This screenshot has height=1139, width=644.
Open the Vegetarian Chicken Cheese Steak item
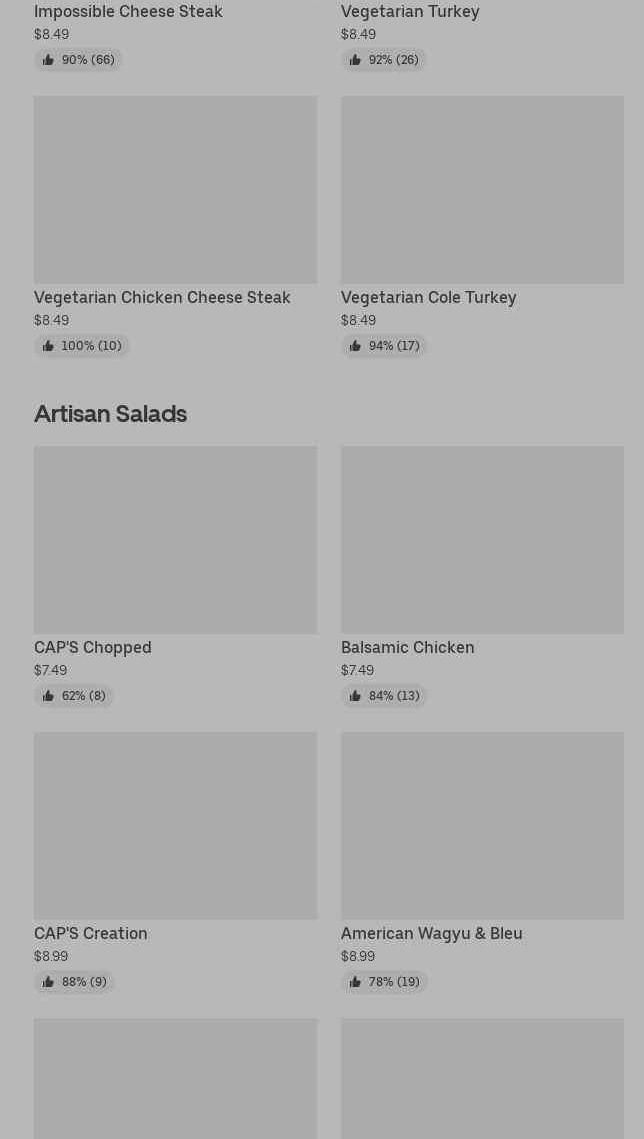[x=162, y=297]
